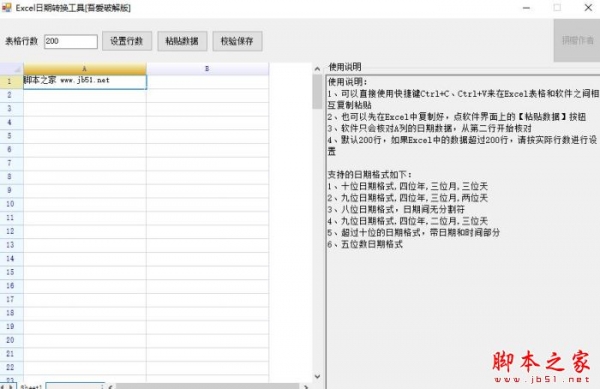Viewport: 600px width, 389px height.
Task: Click the horizontal scrollbar right arrow
Action: [x=306, y=387]
